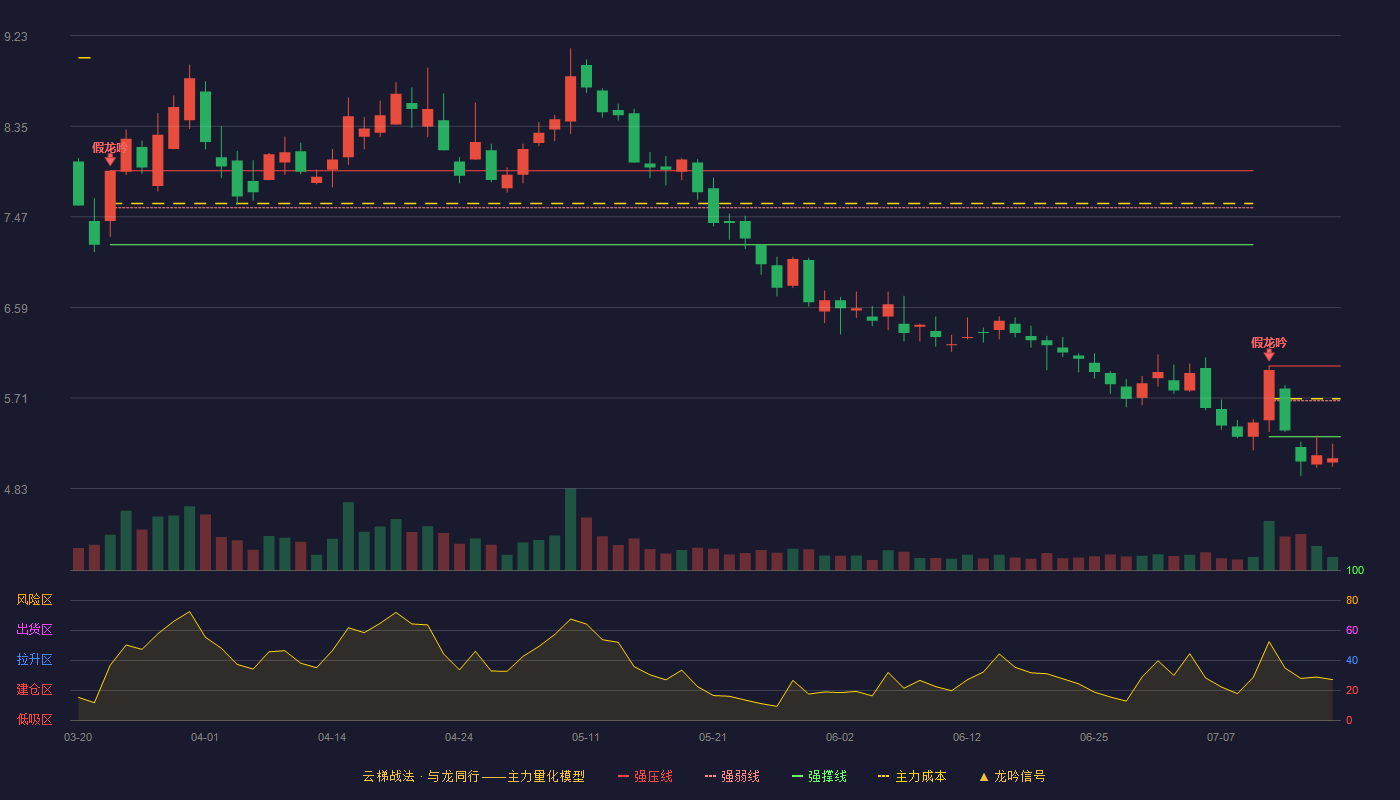Click the 05-21 date label
The height and width of the screenshot is (800, 1400).
[713, 737]
